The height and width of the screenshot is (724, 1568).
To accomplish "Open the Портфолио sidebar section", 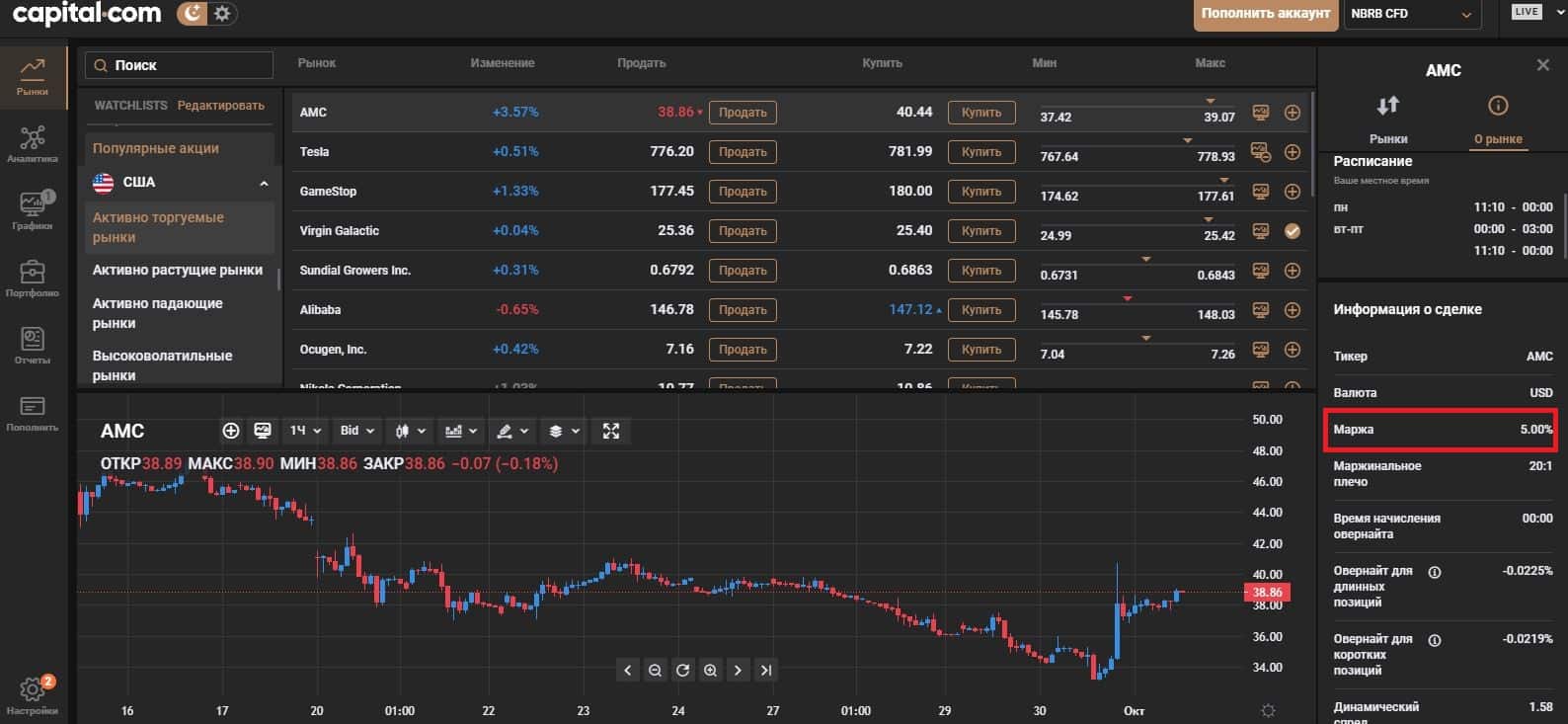I will point(33,279).
